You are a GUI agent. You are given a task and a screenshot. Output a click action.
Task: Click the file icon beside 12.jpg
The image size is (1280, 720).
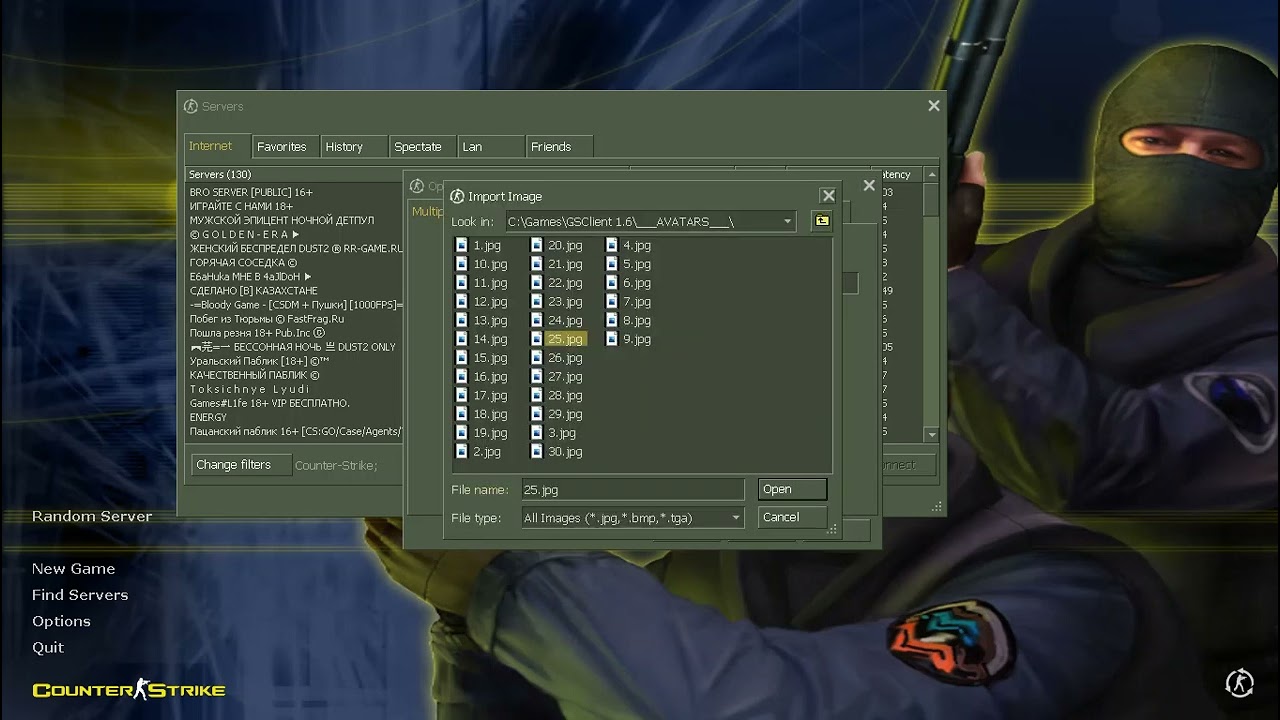coord(461,302)
